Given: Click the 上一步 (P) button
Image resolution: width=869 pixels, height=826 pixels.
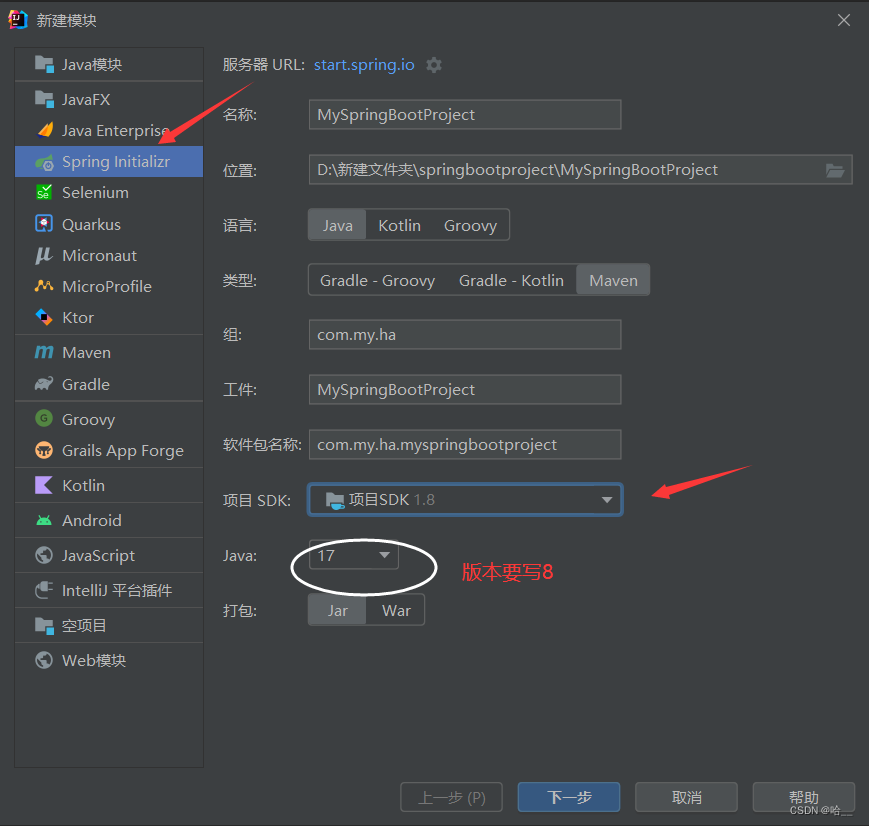Looking at the screenshot, I should [451, 797].
